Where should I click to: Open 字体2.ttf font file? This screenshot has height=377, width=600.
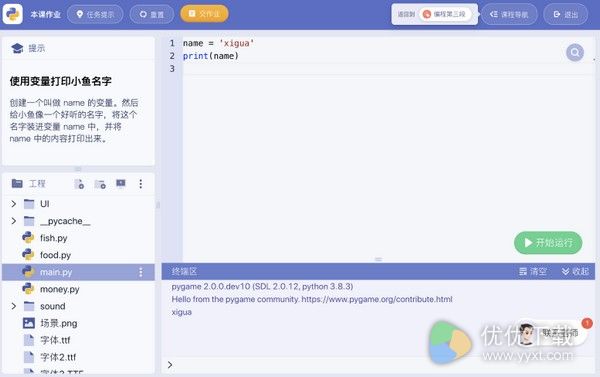tap(78, 357)
